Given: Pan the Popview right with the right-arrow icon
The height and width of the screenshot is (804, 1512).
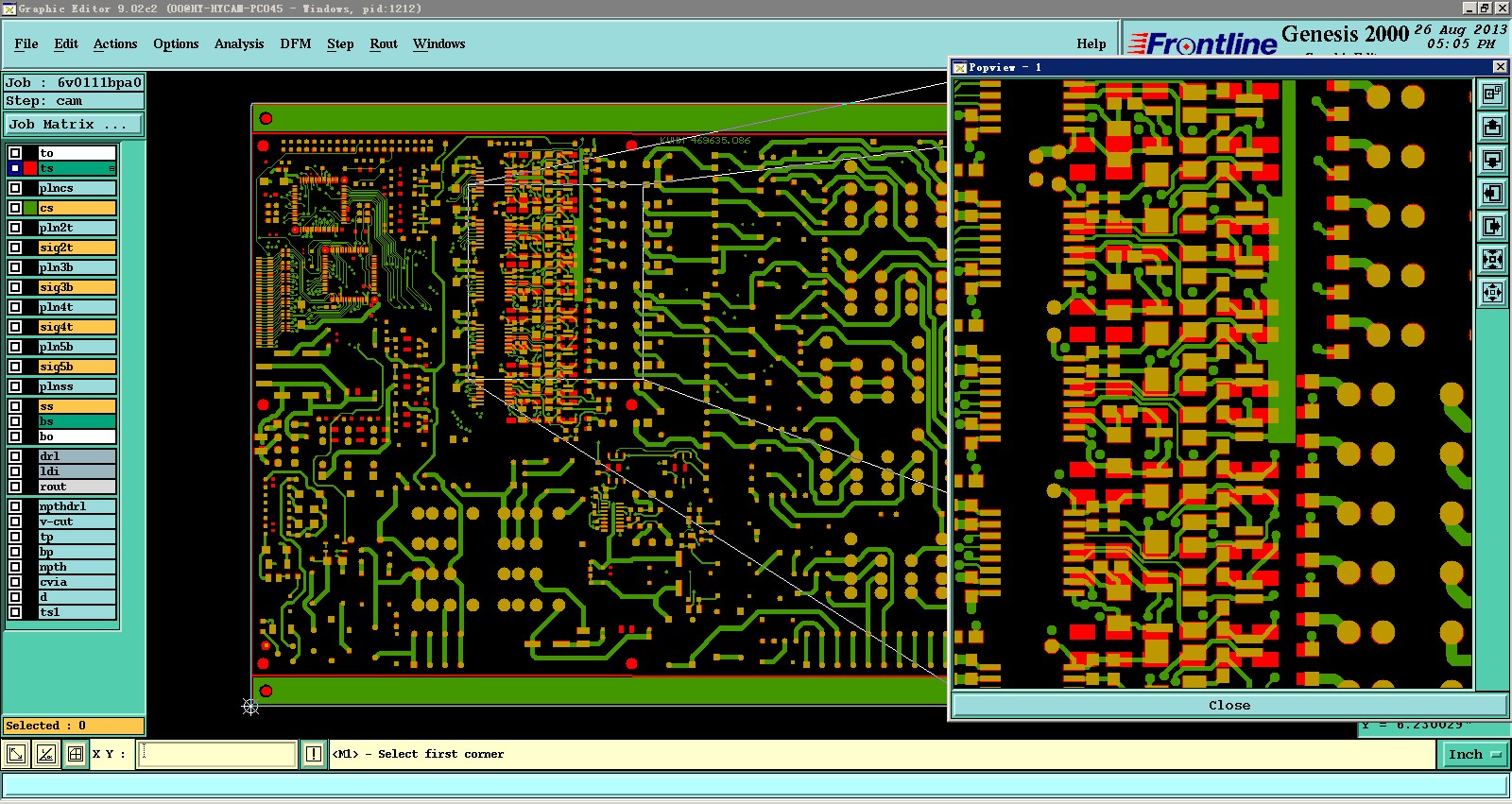Looking at the screenshot, I should tap(1492, 226).
